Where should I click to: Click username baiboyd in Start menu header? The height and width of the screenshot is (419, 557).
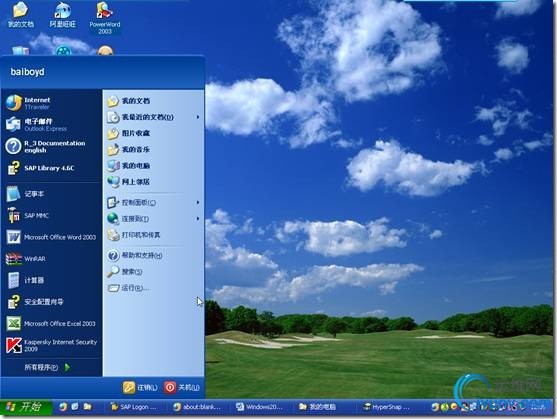pyautogui.click(x=27, y=72)
